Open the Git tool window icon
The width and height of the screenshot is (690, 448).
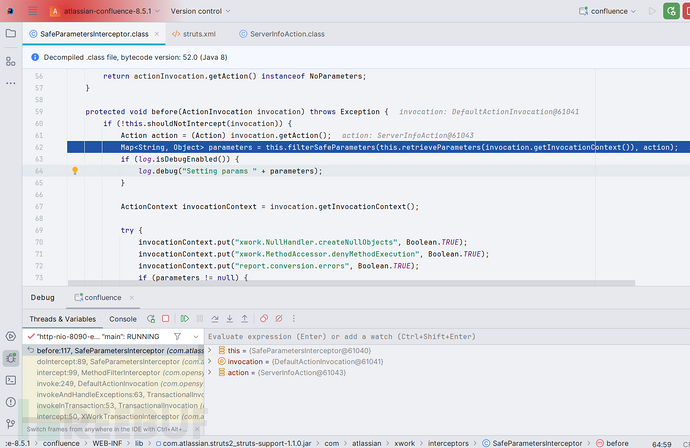click(x=11, y=423)
